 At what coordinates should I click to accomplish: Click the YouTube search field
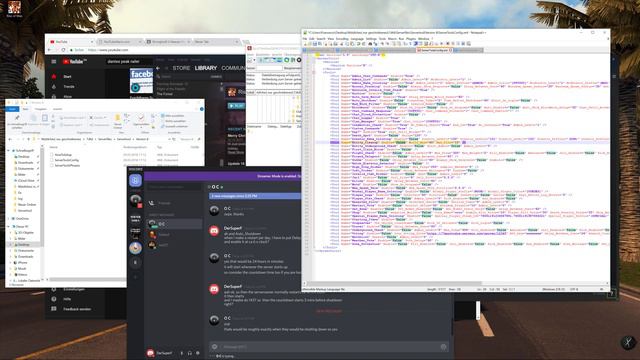tap(129, 61)
